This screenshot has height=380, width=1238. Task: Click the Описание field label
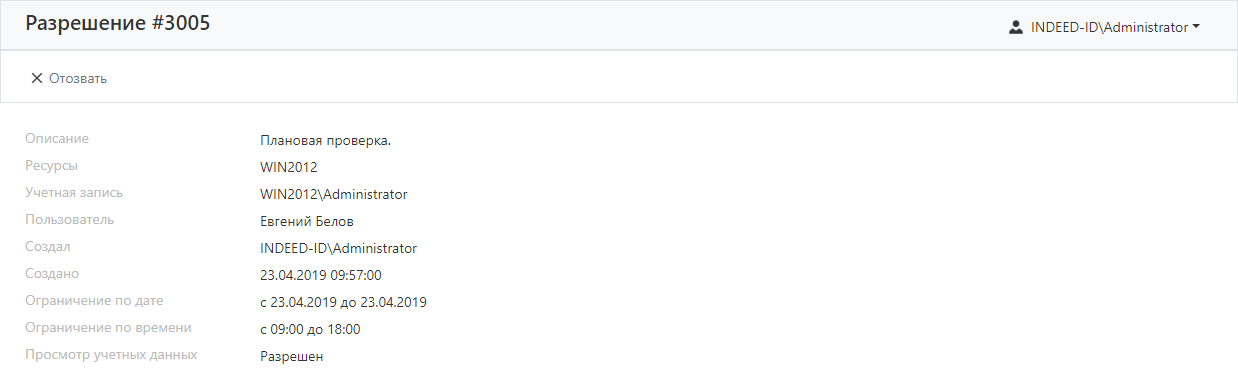[x=57, y=138]
